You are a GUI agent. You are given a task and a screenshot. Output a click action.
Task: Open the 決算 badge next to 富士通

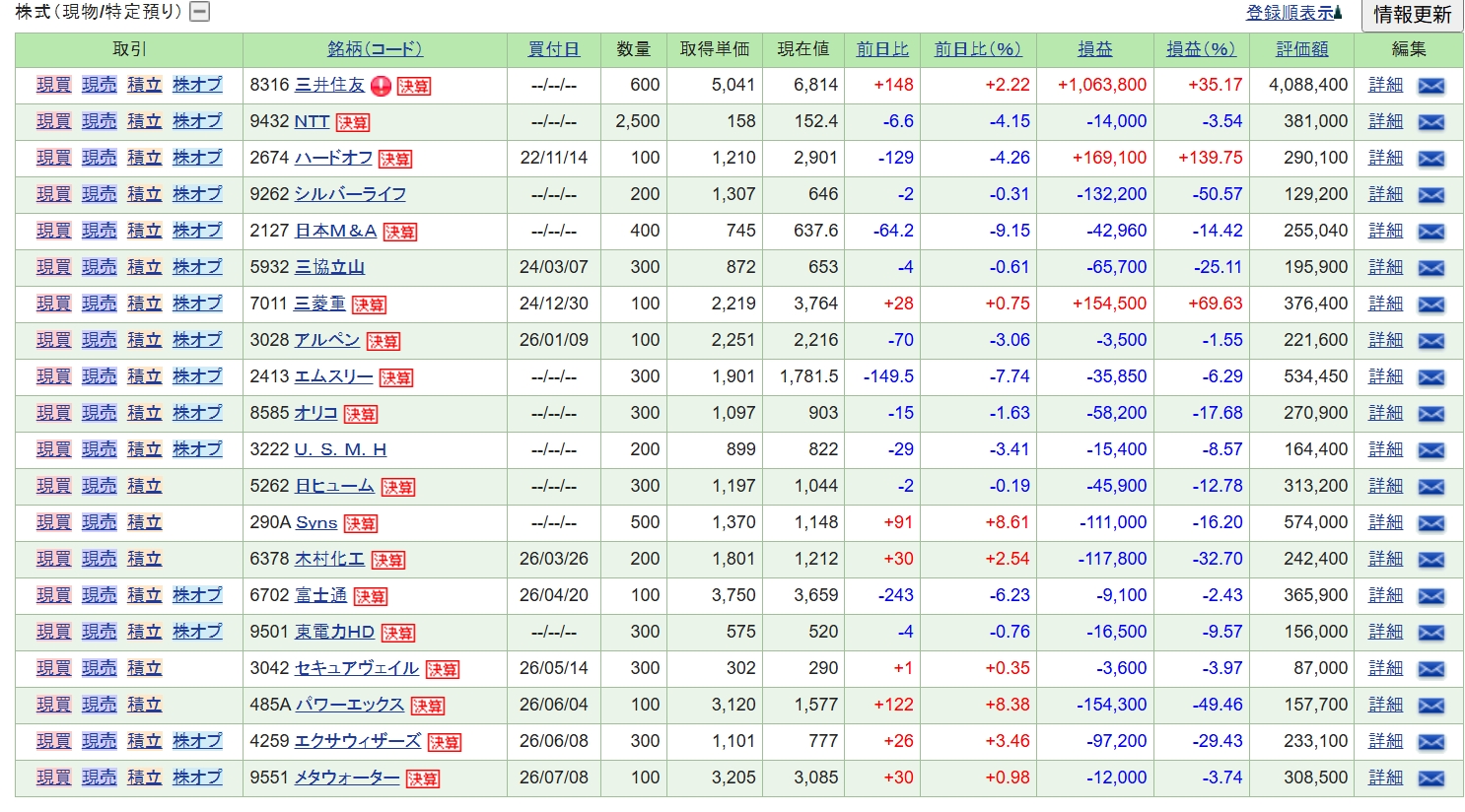[370, 597]
